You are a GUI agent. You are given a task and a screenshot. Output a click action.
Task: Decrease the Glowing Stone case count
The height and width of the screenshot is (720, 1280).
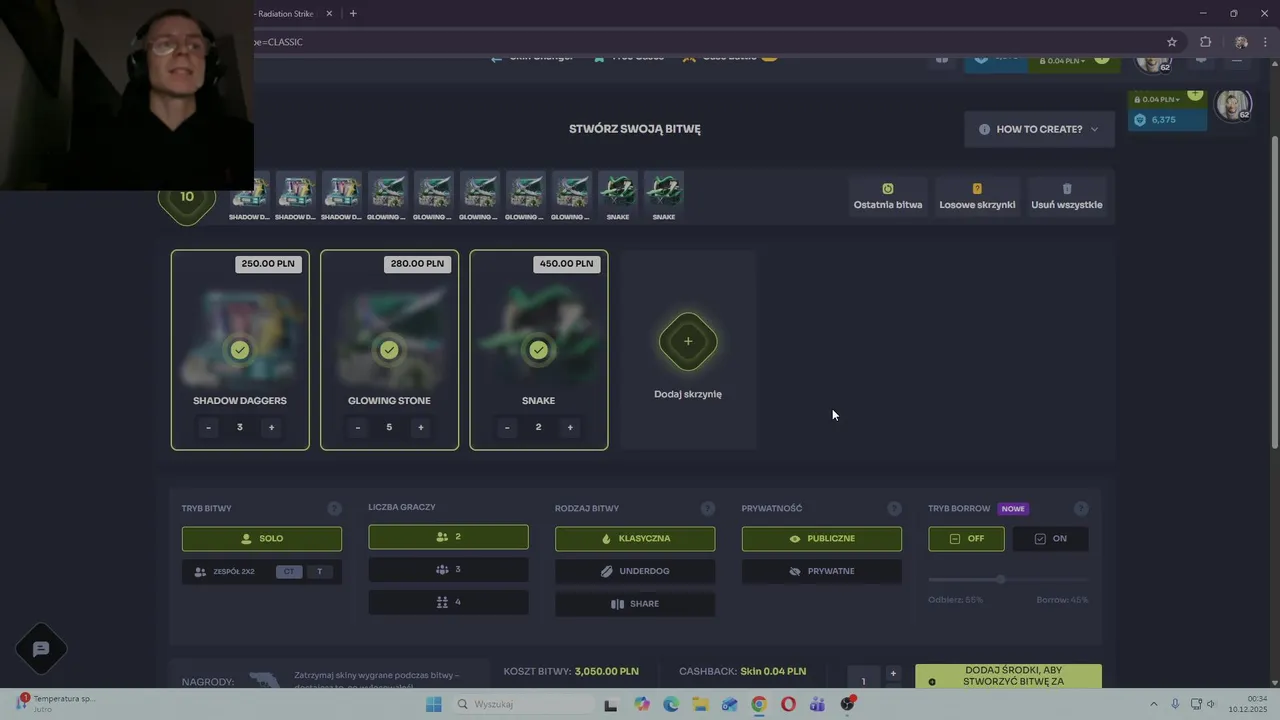pyautogui.click(x=358, y=427)
